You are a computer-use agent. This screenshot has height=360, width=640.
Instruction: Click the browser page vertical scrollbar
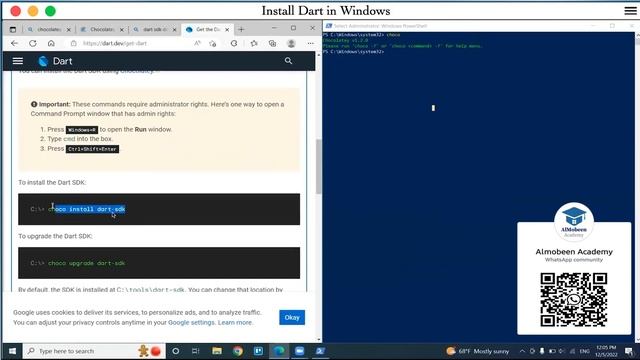(x=318, y=167)
